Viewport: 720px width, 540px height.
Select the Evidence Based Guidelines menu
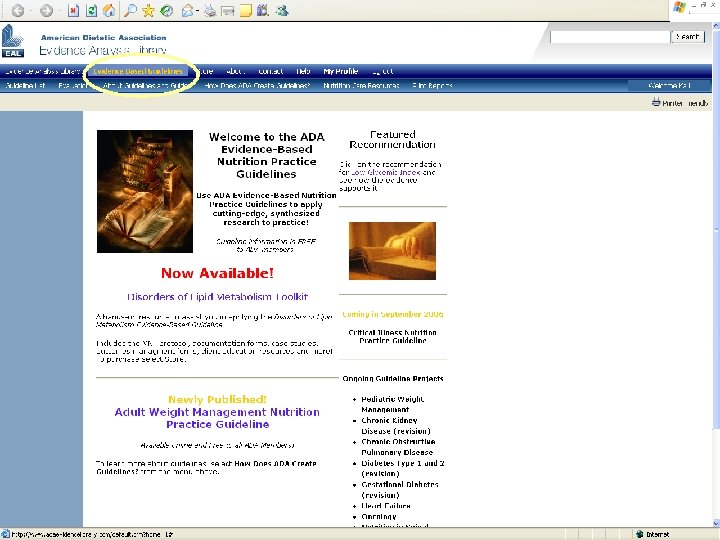point(138,71)
